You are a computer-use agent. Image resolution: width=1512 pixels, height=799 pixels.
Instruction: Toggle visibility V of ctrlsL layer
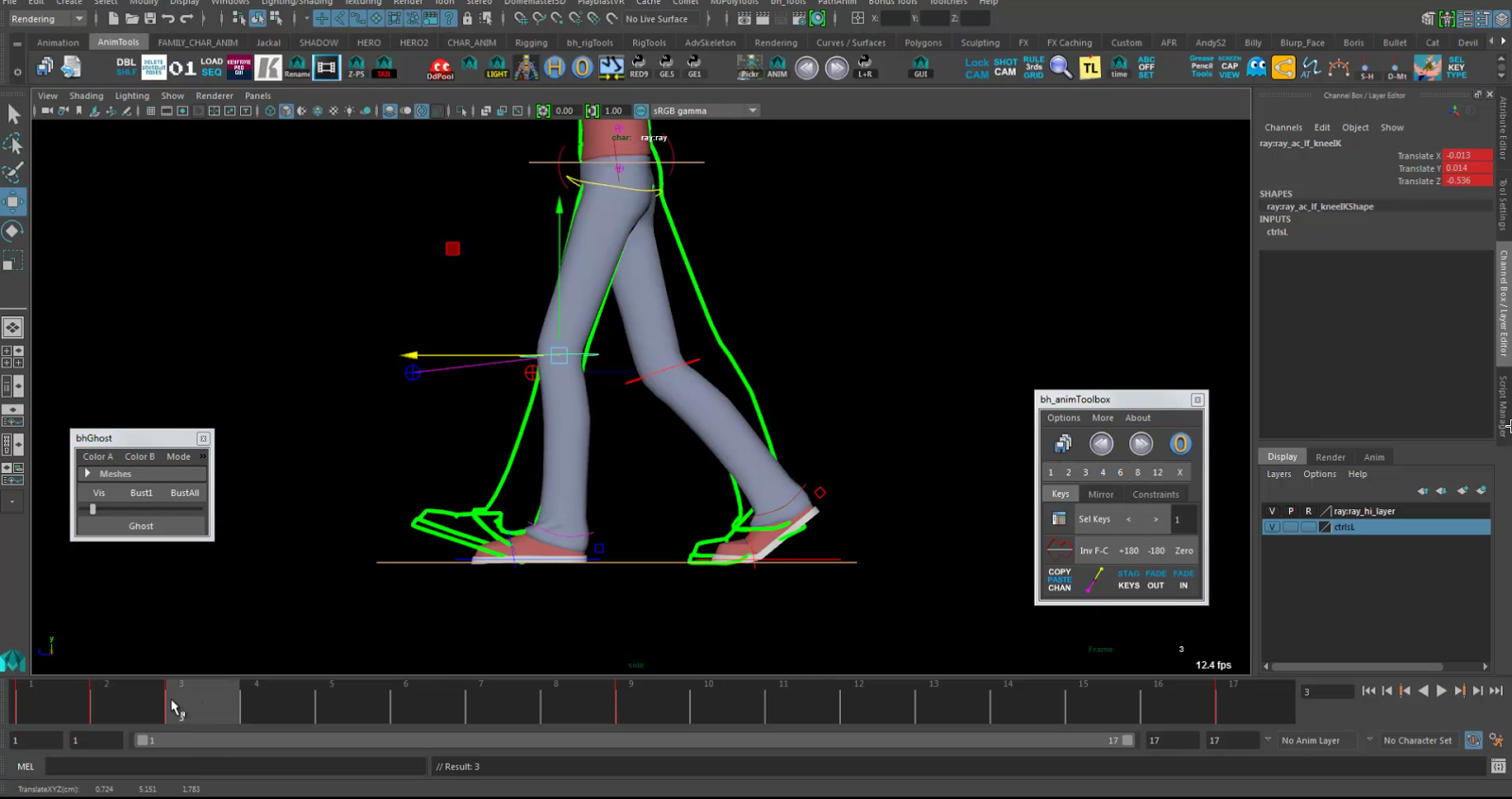click(1272, 527)
